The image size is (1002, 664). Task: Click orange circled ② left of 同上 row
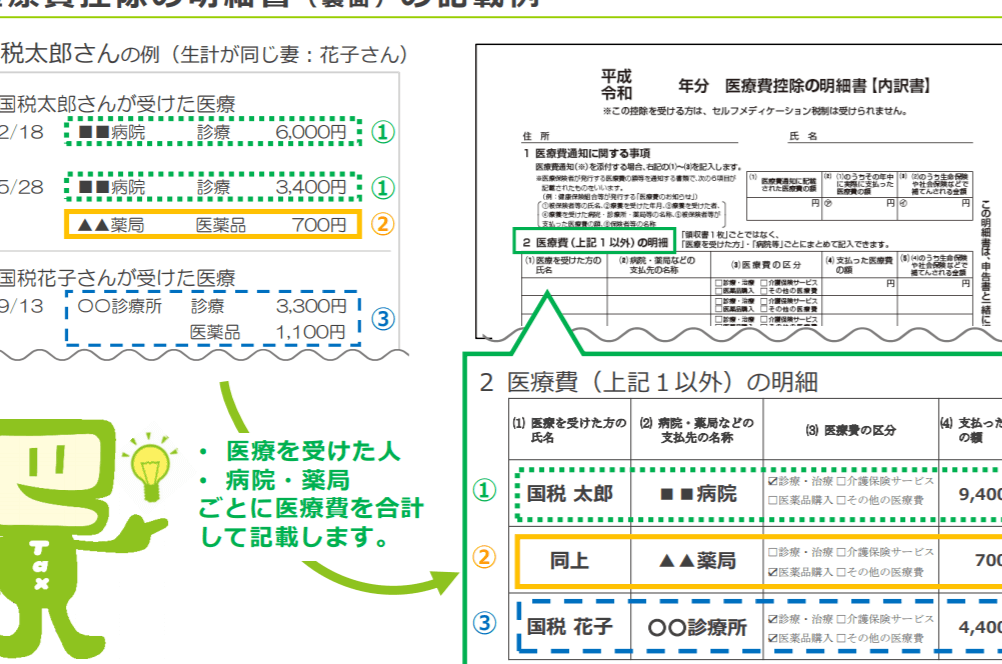click(484, 558)
